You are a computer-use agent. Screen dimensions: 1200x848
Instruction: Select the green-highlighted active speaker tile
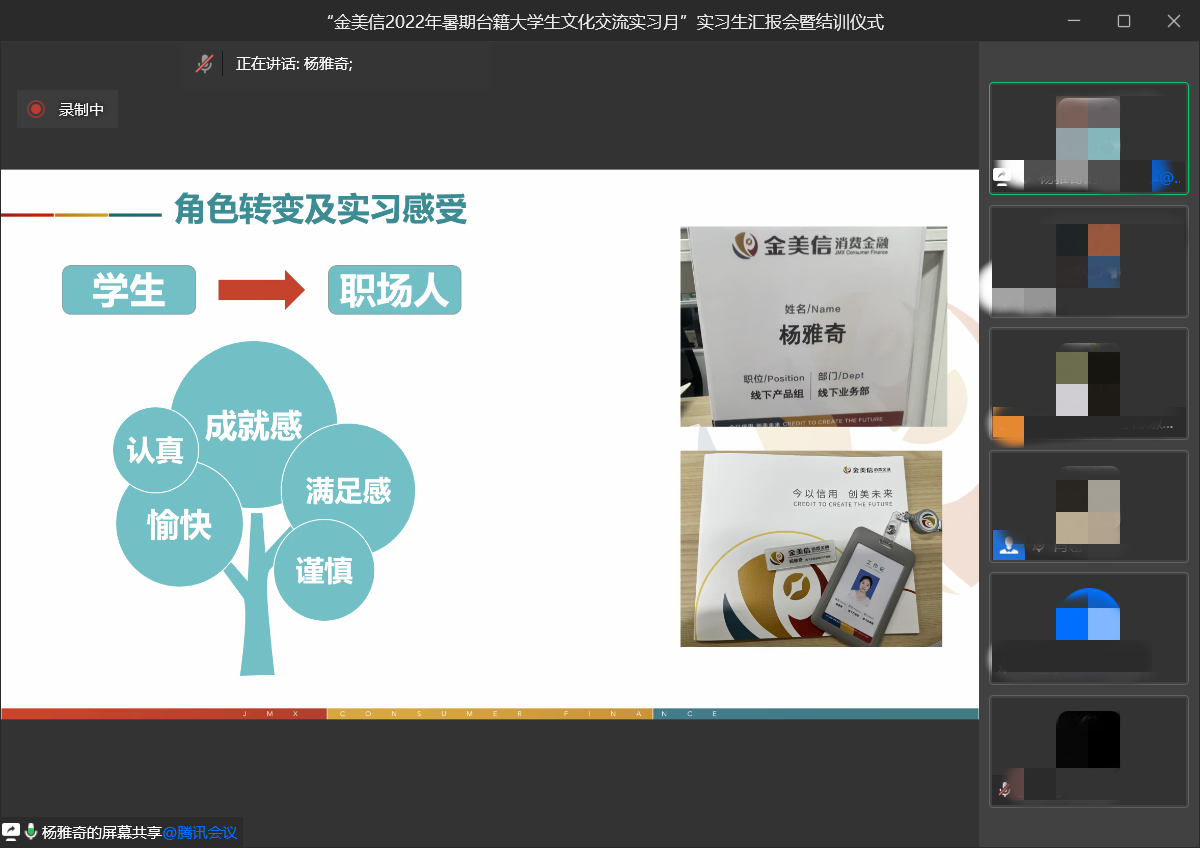(x=1088, y=138)
